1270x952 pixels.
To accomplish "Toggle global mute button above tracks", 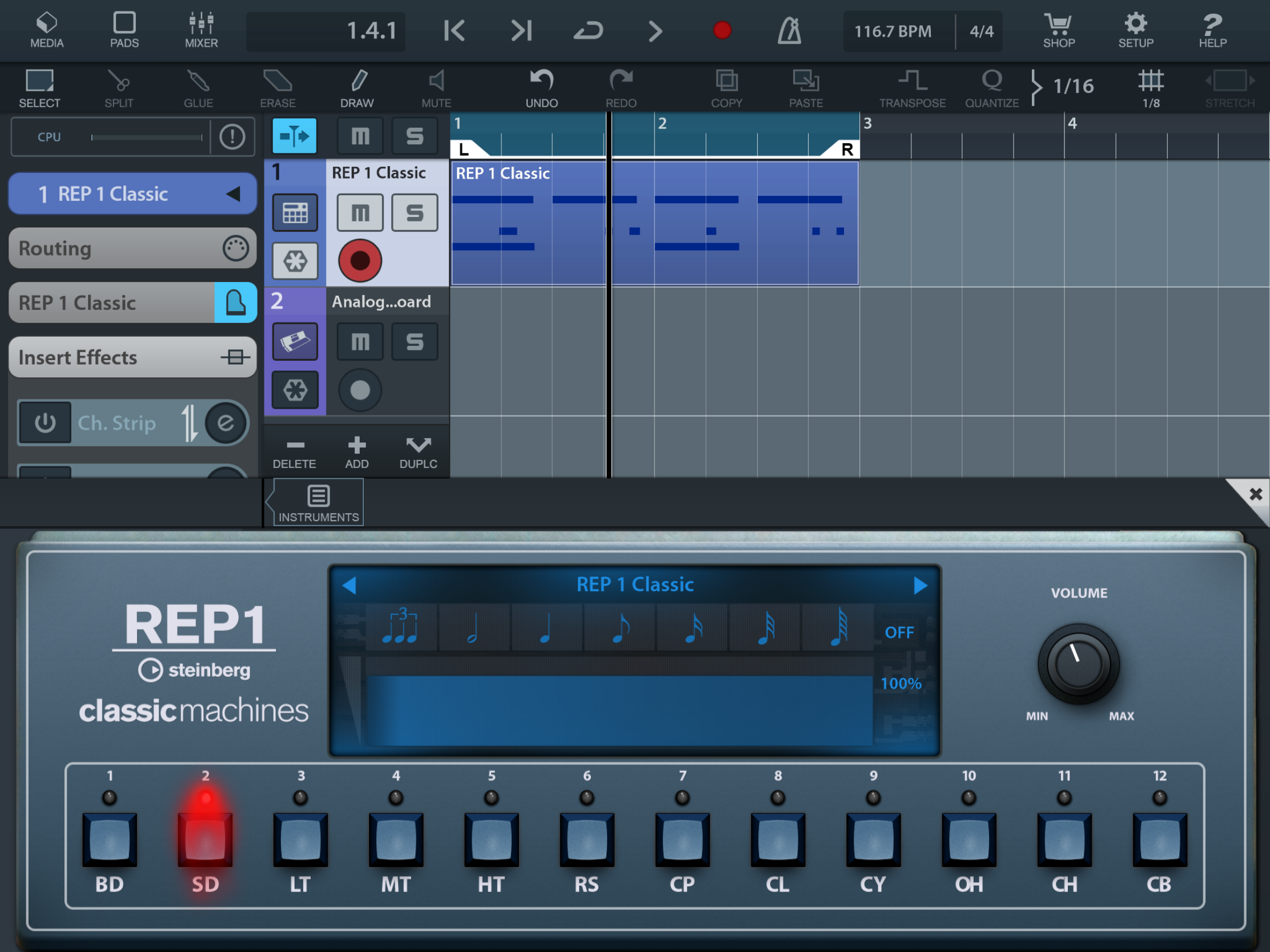I will coord(360,136).
